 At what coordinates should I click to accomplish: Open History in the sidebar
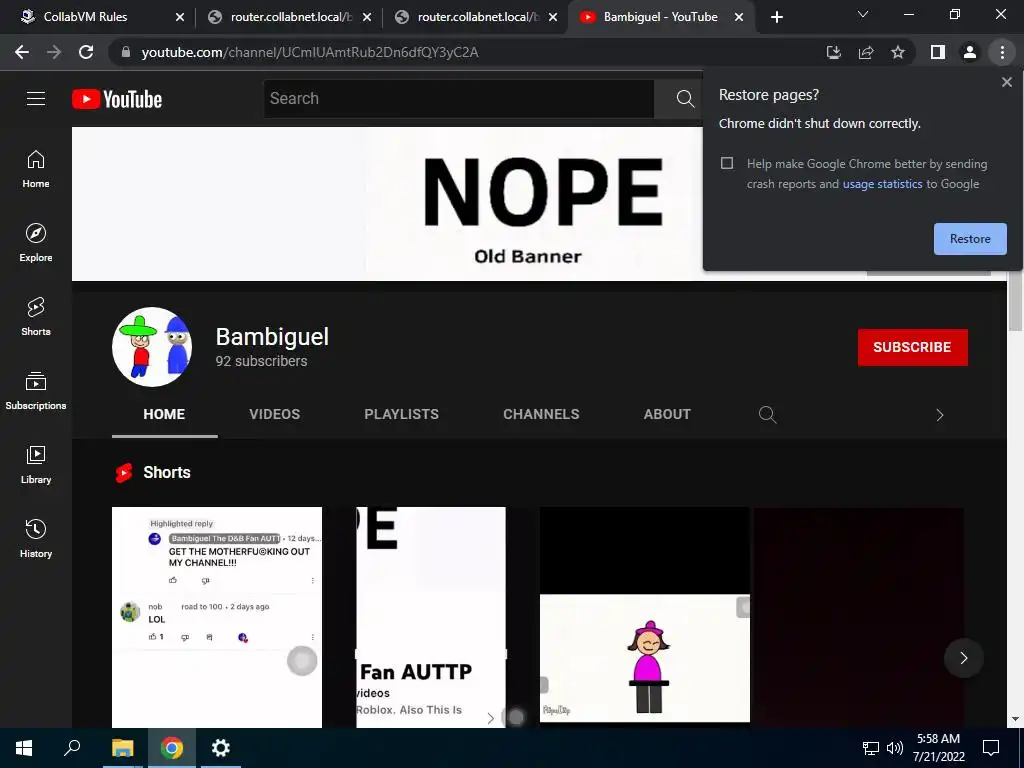[x=36, y=539]
